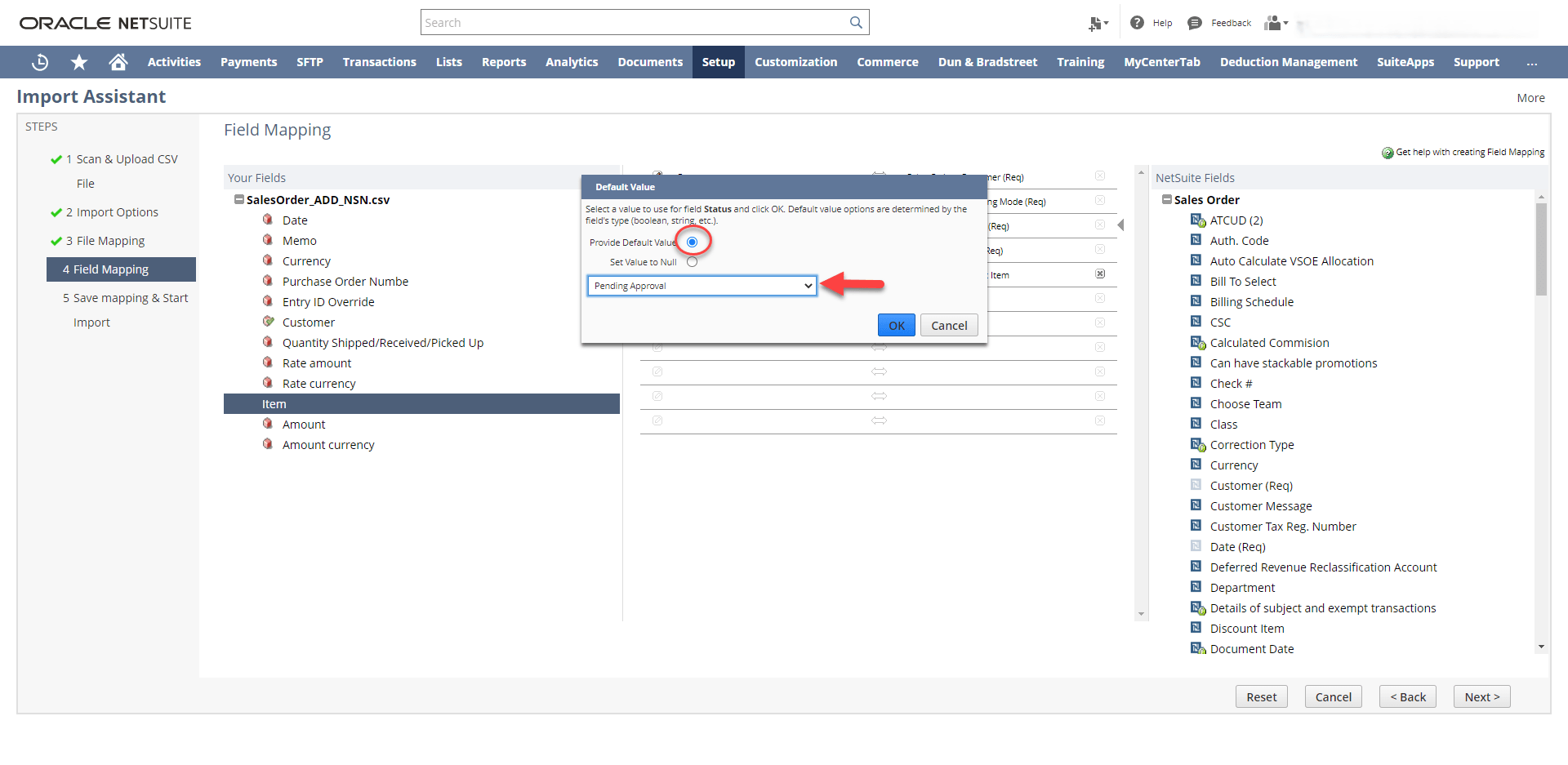Open the Help question mark icon
Screen dimensions: 1568x765
click(1137, 23)
